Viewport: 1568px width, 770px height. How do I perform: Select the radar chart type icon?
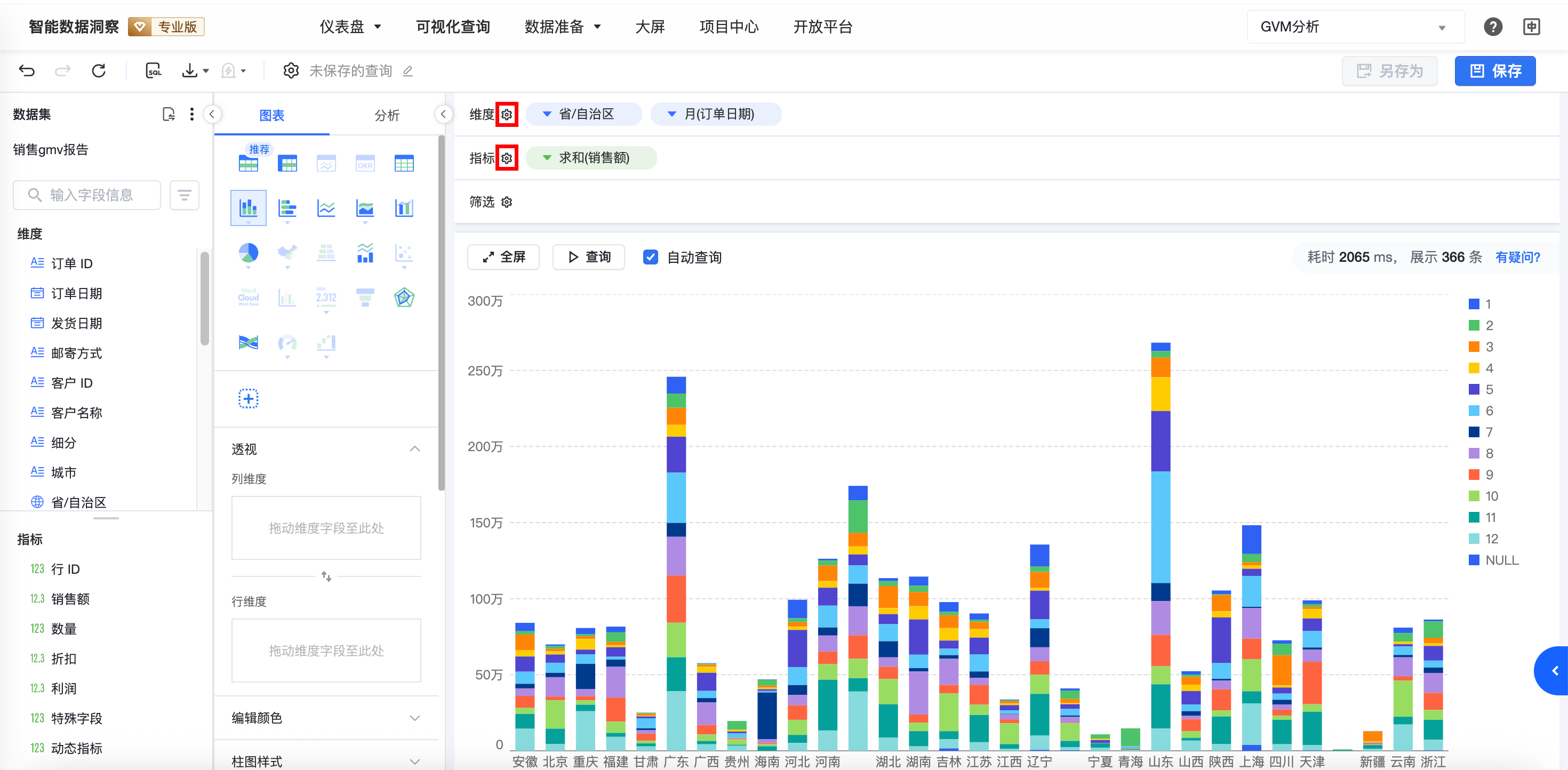[404, 298]
